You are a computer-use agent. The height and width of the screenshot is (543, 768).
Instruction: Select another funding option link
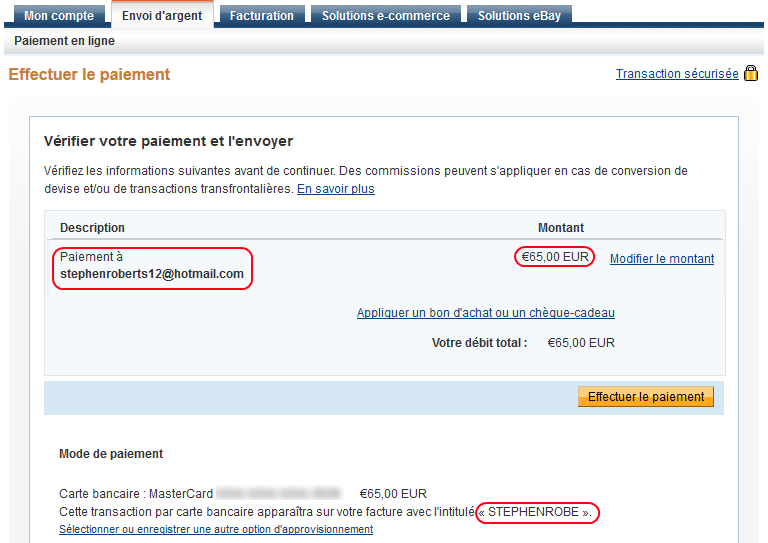click(216, 529)
